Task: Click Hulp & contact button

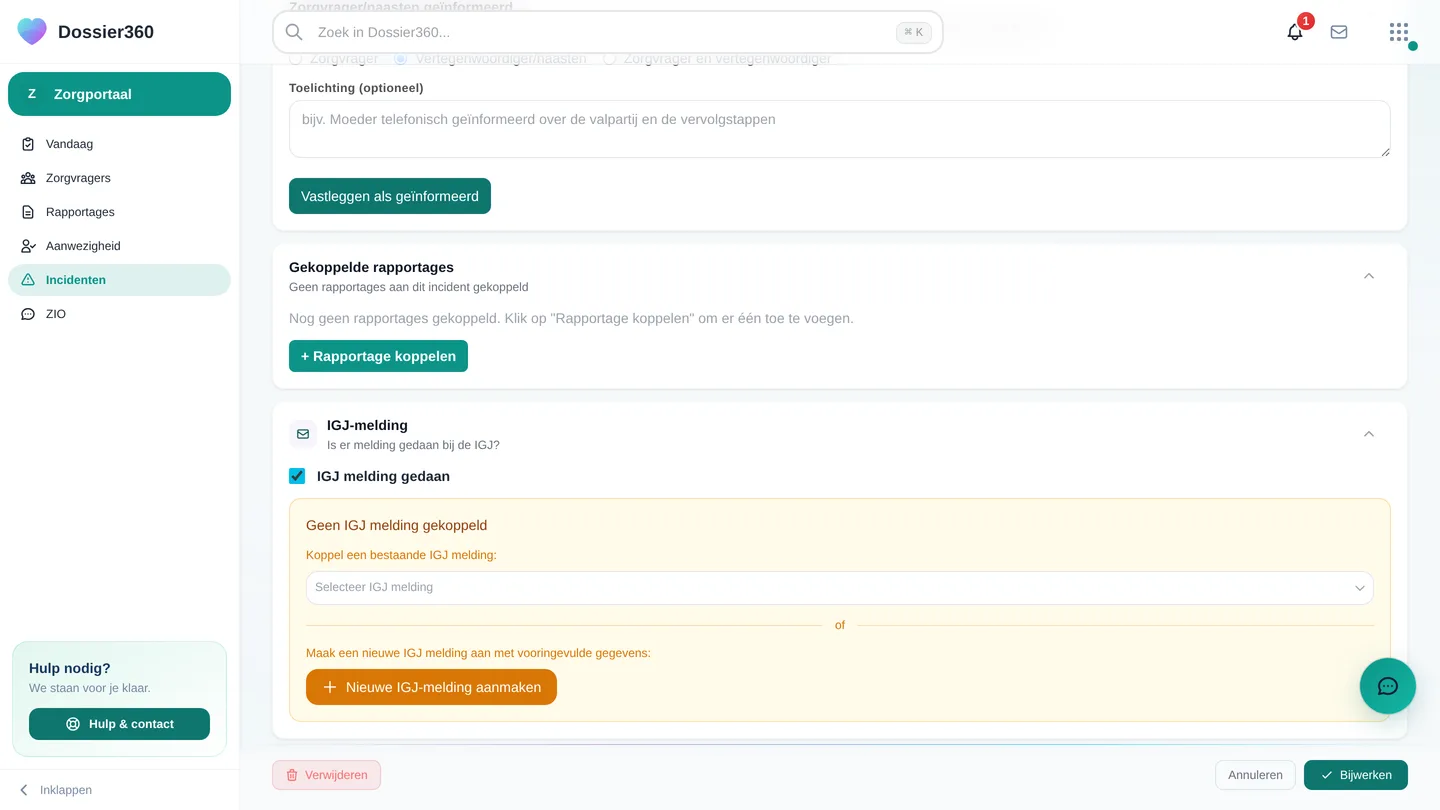Action: (x=119, y=724)
